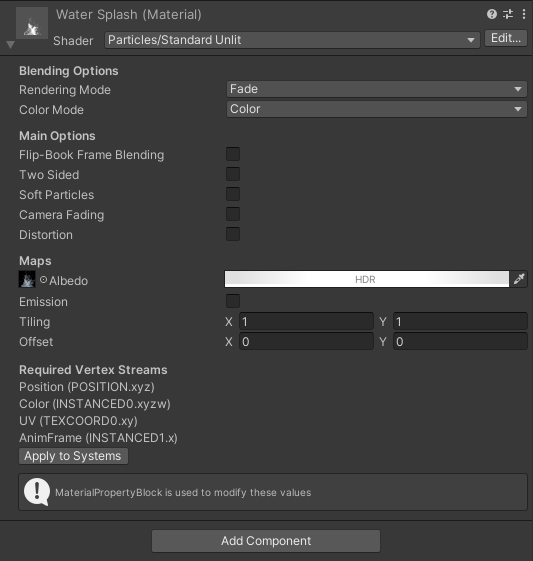The image size is (533, 561).
Task: Enable the Distortion checkbox
Action: point(233,234)
